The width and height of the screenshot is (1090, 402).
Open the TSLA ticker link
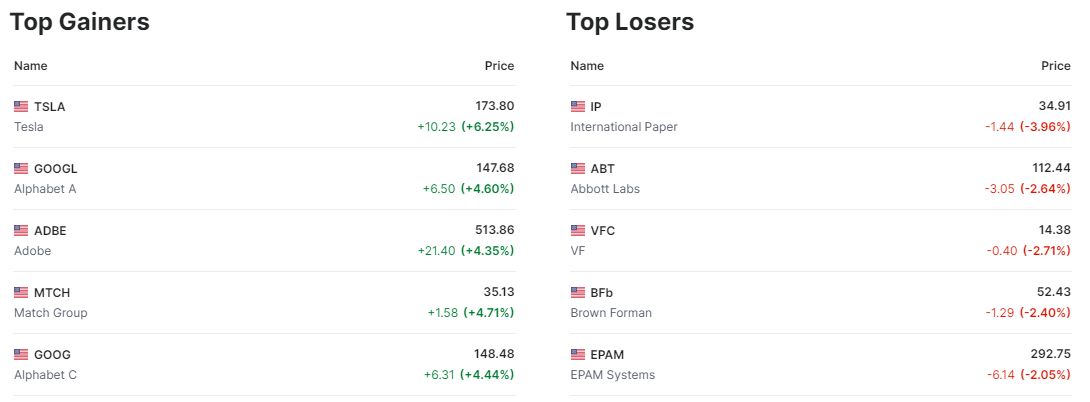click(x=49, y=107)
